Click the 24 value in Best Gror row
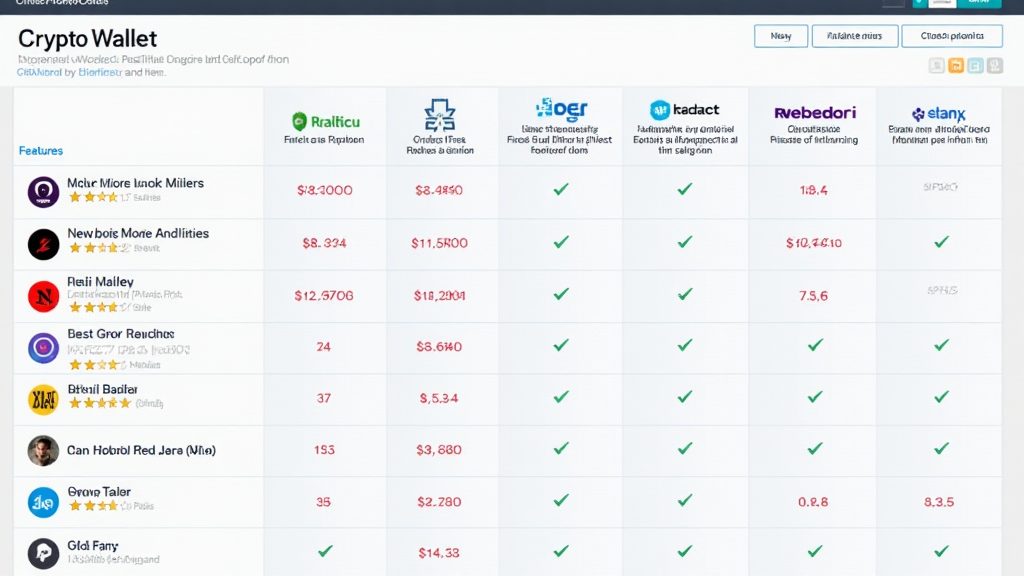Image resolution: width=1024 pixels, height=576 pixels. (323, 347)
